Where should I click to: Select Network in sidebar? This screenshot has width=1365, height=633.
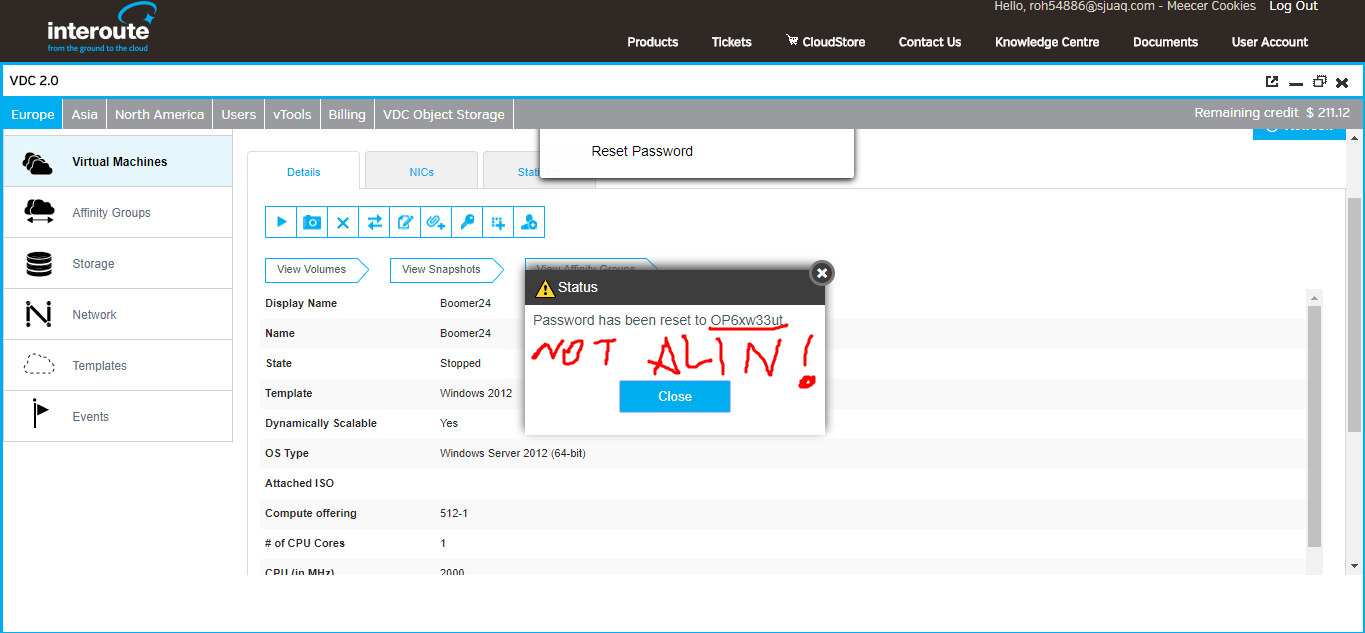118,315
